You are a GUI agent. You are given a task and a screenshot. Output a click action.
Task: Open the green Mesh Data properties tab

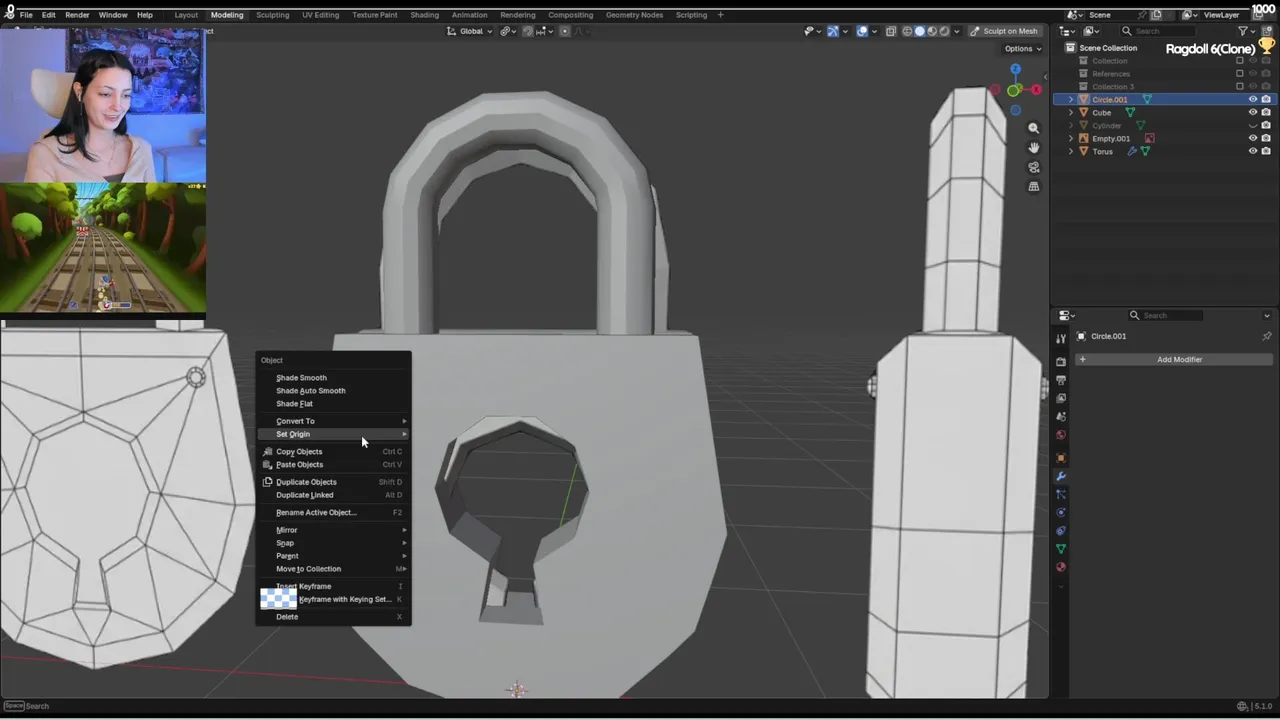tap(1061, 548)
